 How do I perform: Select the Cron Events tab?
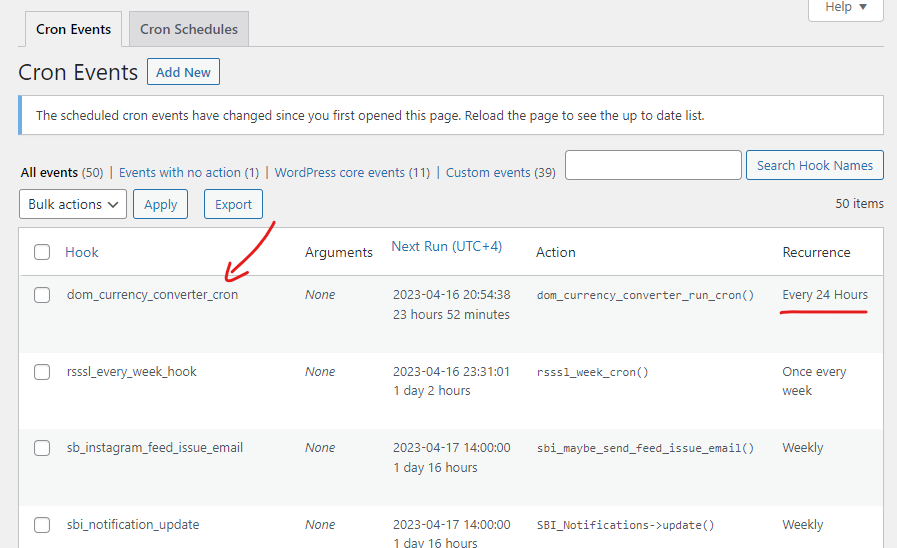[73, 29]
